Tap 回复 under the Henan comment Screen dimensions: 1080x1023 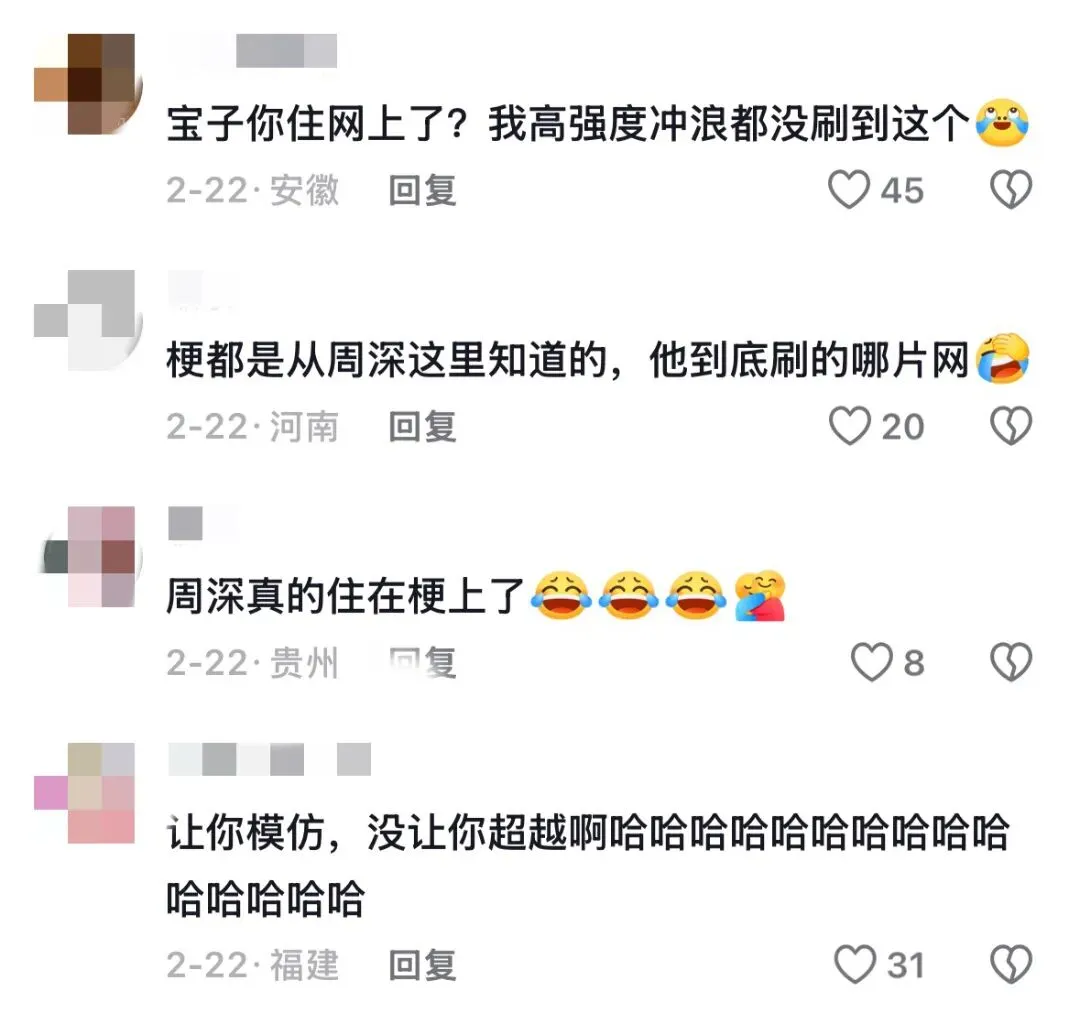pyautogui.click(x=422, y=426)
